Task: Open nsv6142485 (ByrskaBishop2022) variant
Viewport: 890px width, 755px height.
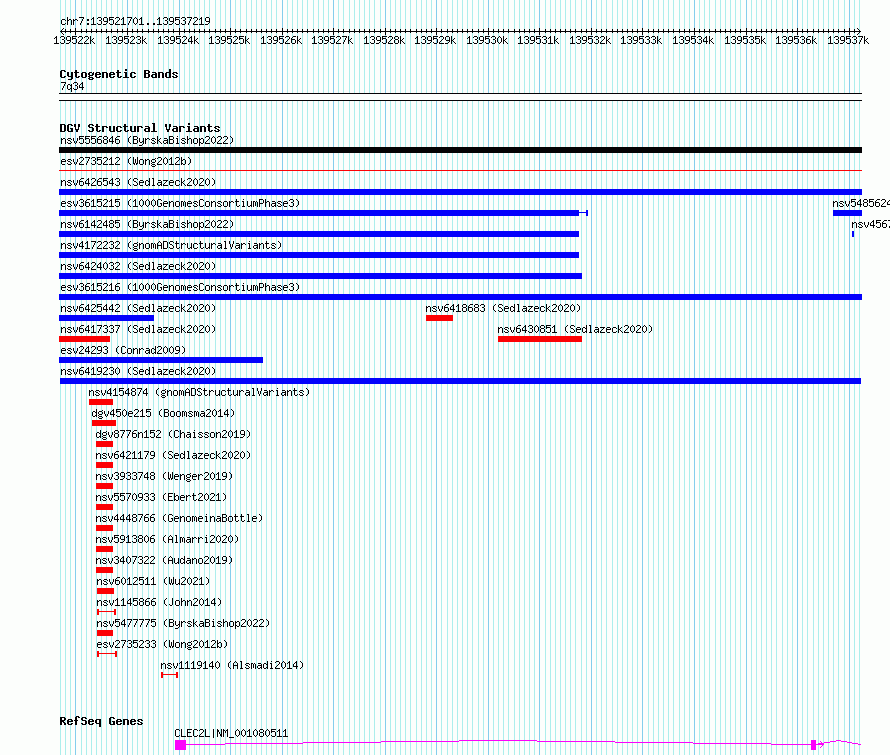Action: coord(147,224)
